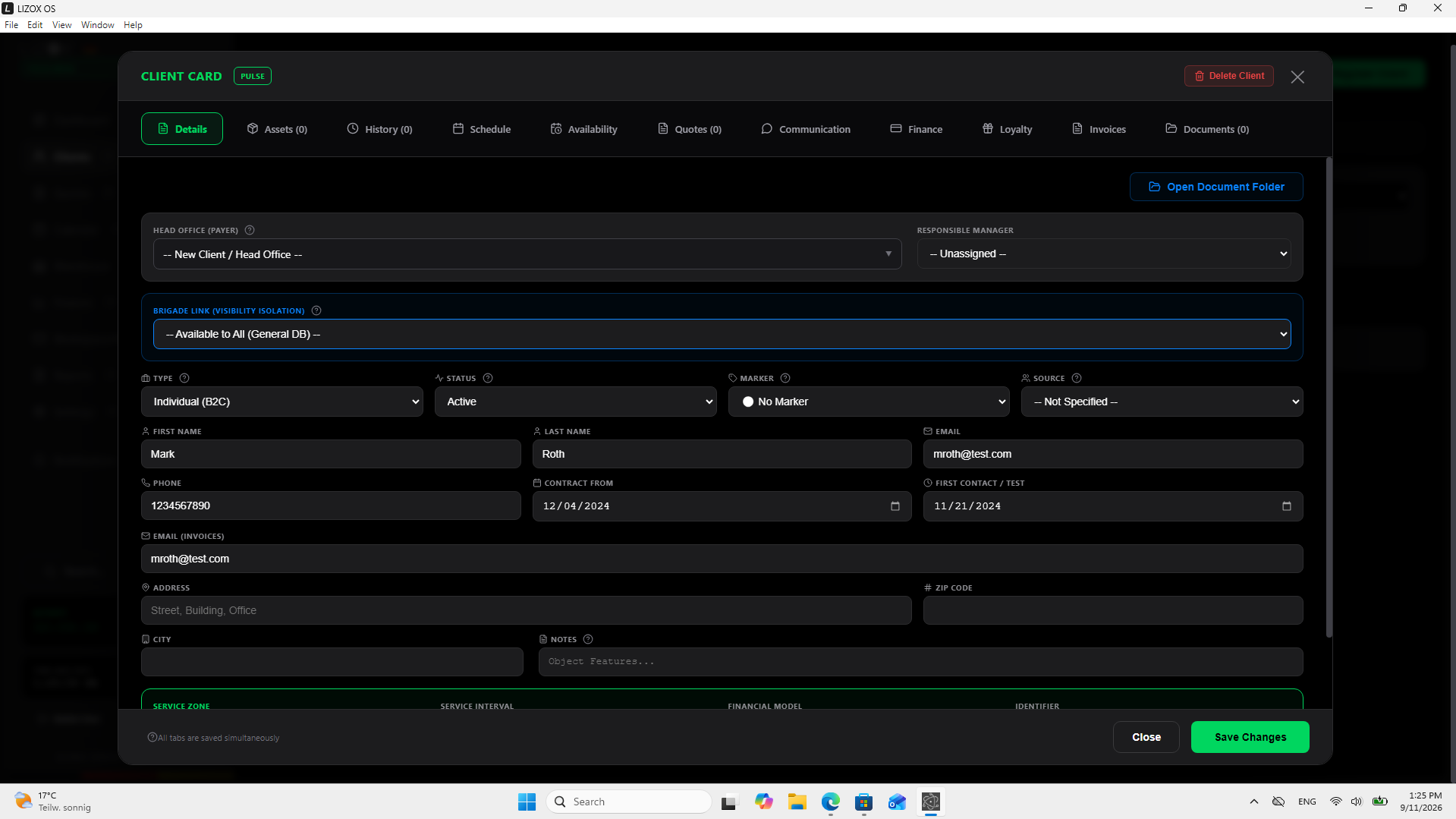The width and height of the screenshot is (1456, 819).
Task: Open Source dropdown showing Not Specified
Action: (x=1162, y=402)
